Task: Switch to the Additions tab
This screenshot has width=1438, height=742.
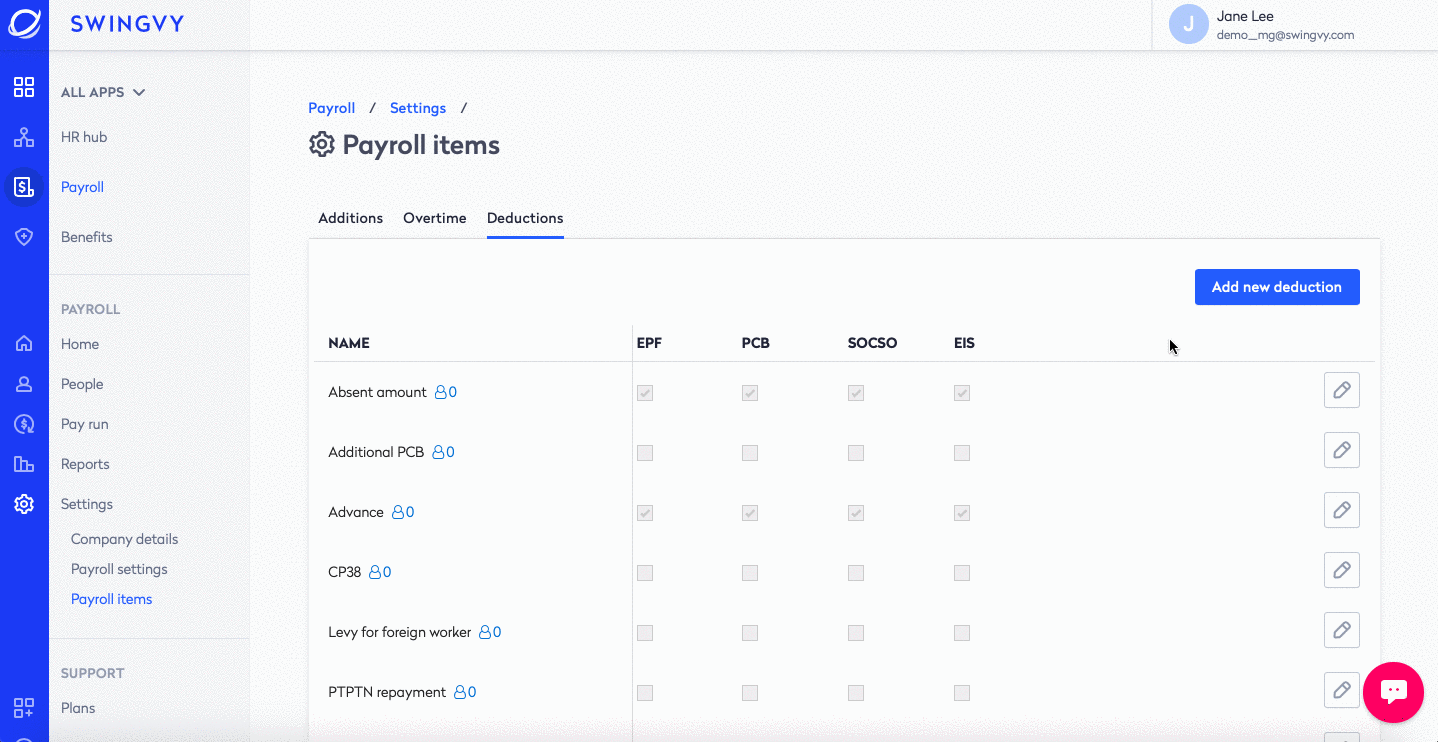Action: point(350,218)
